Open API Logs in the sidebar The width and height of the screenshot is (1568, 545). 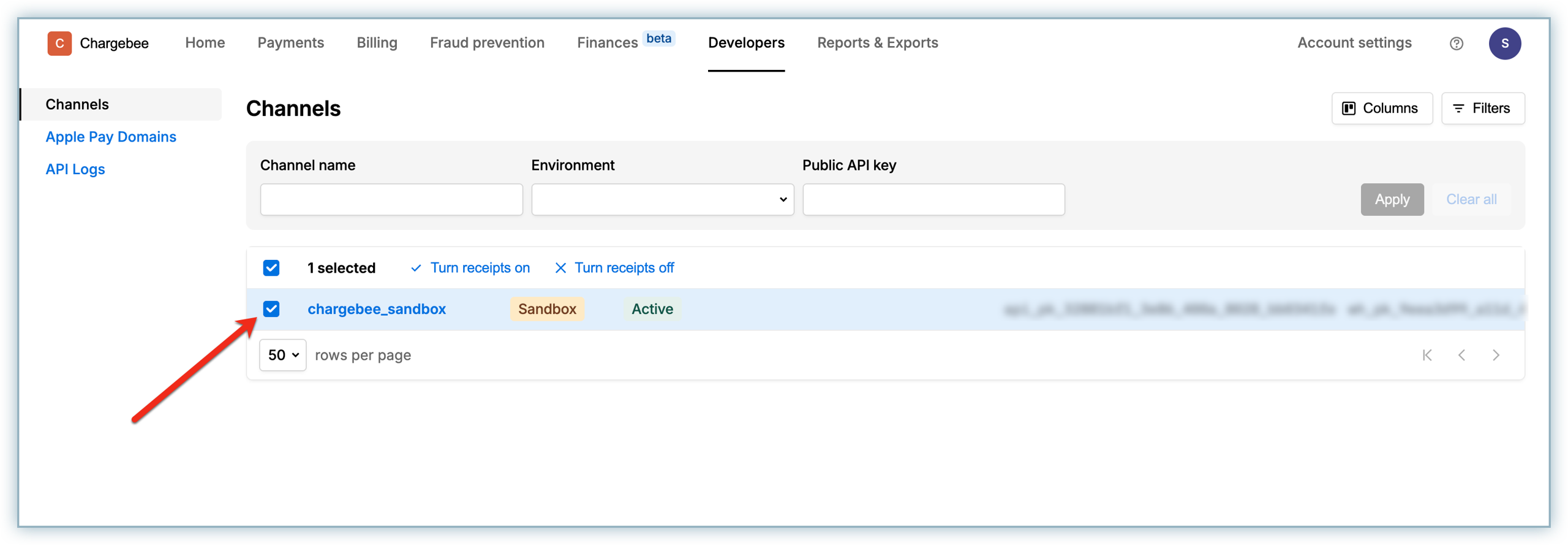tap(75, 169)
